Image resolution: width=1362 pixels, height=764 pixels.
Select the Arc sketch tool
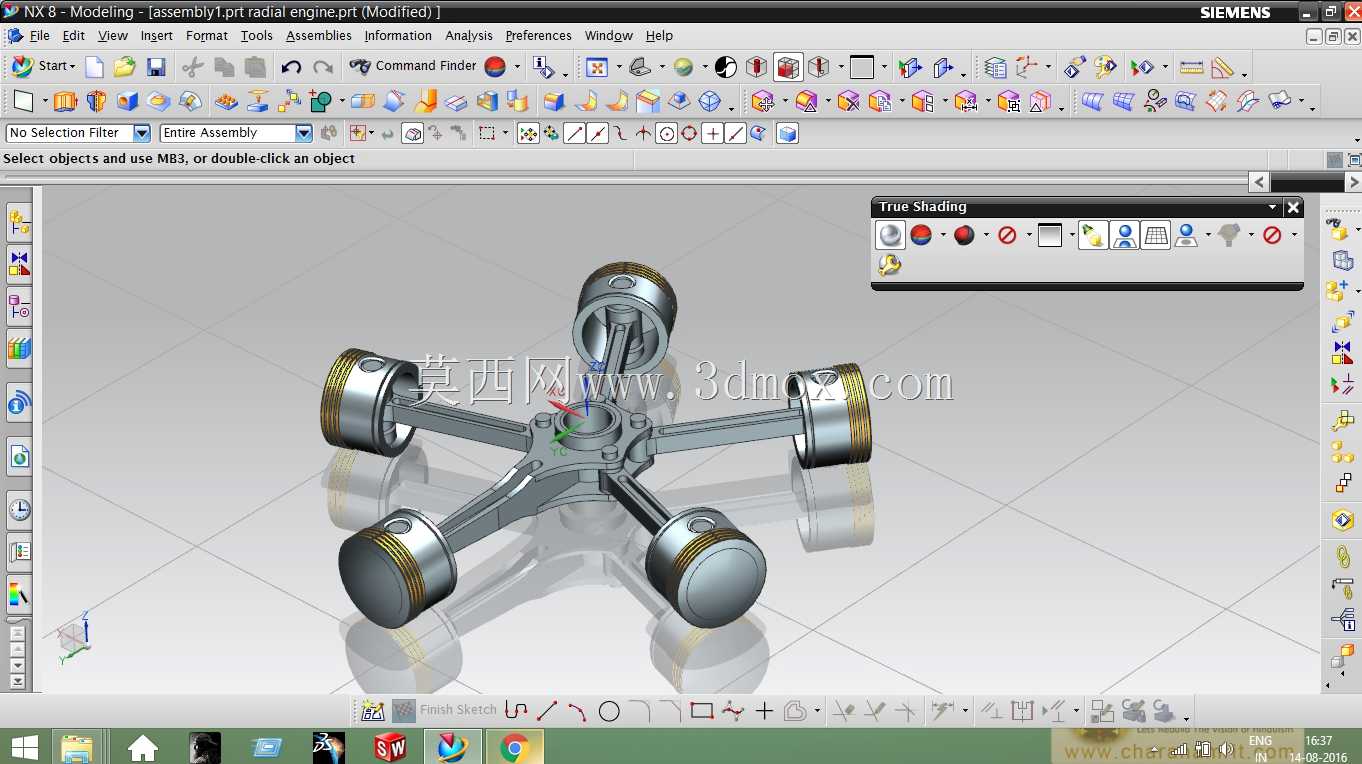tap(577, 711)
